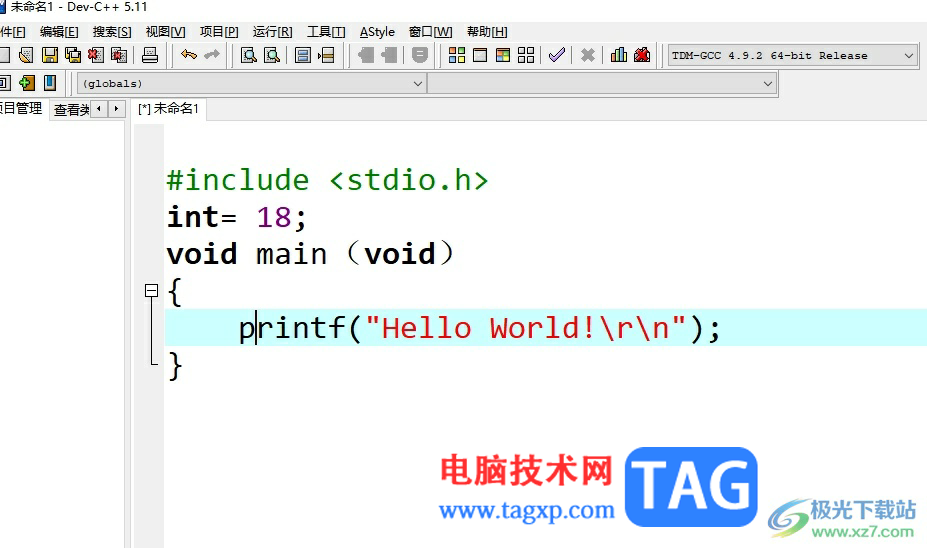Viewport: 927px width, 548px height.
Task: Open the 工具[T] menu
Action: [326, 32]
